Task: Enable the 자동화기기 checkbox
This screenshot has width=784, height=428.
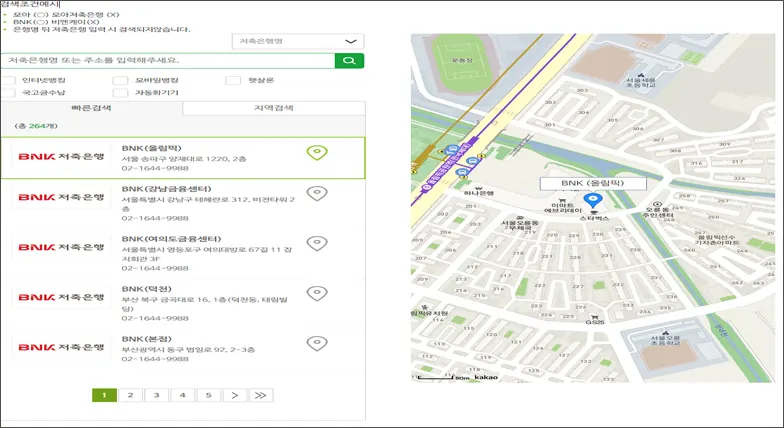Action: [x=120, y=93]
